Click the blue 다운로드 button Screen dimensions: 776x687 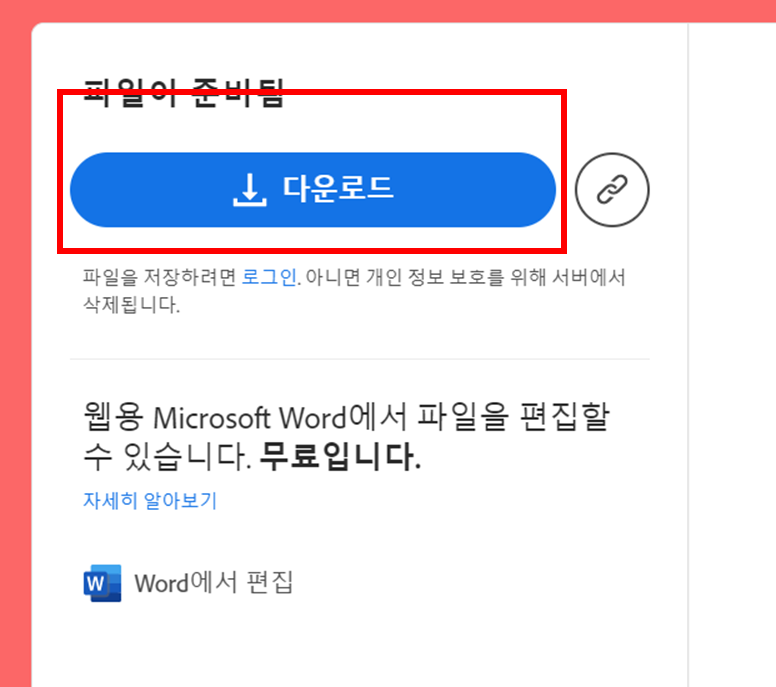coord(313,190)
